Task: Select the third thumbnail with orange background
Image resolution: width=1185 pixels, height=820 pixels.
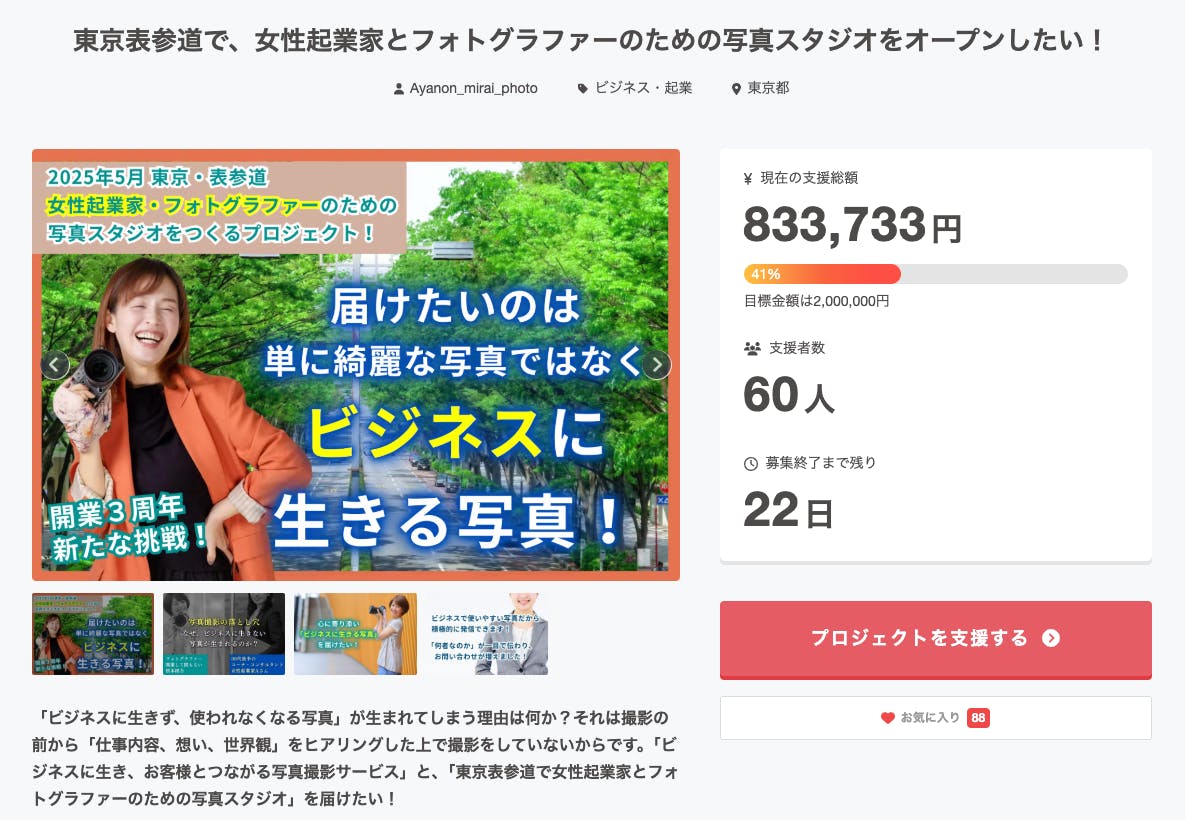Action: pyautogui.click(x=355, y=634)
